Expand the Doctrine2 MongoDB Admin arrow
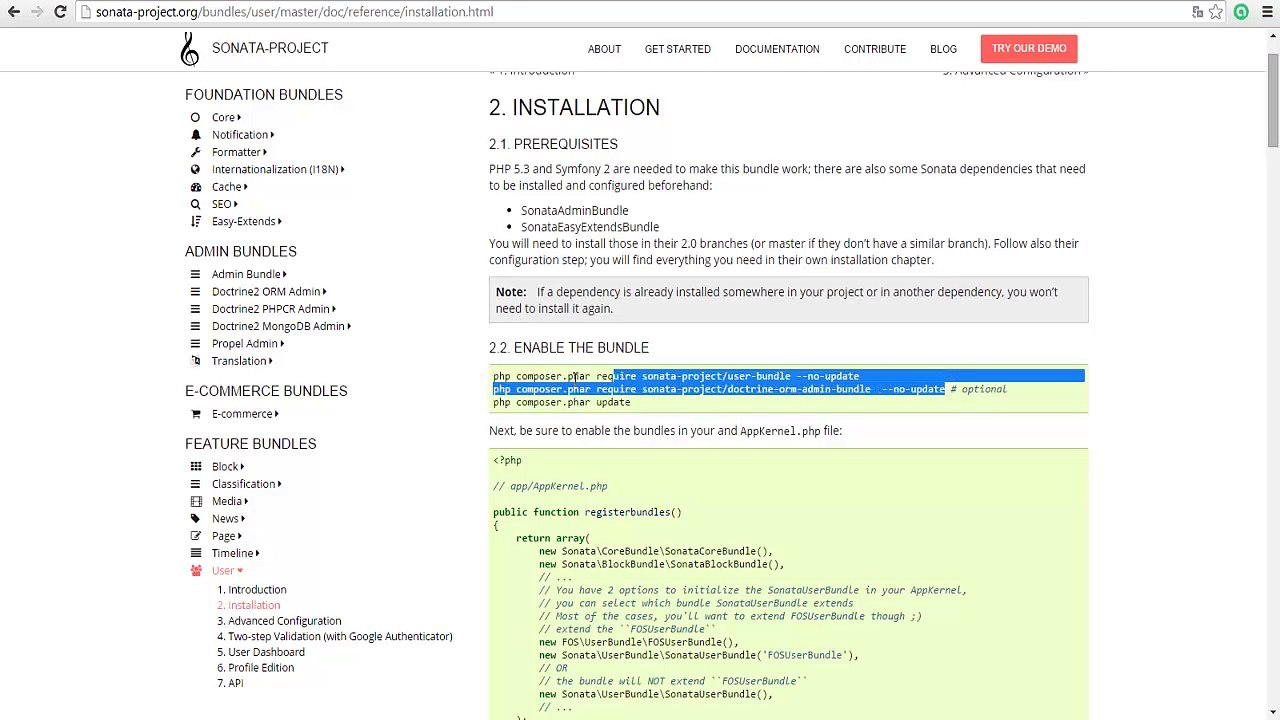Screen dimensions: 1280x720 coord(349,326)
